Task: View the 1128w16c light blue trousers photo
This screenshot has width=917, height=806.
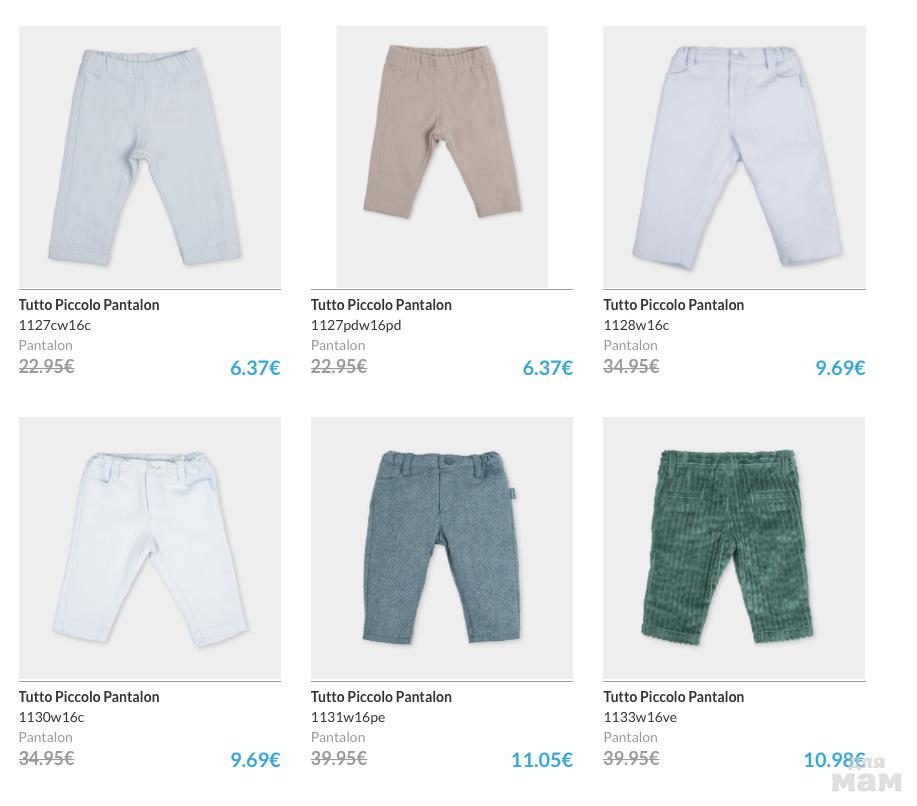Action: click(734, 157)
